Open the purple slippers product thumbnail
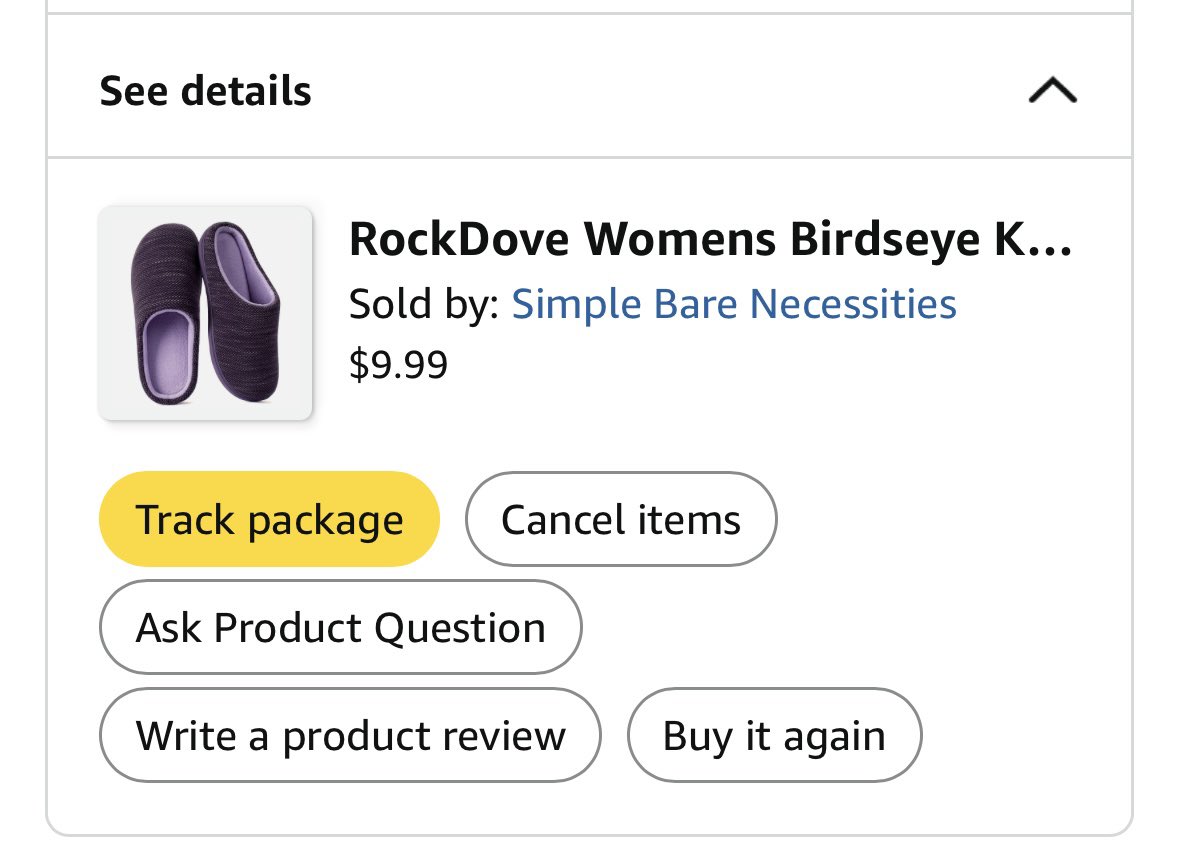Screen dimensions: 1179x853 point(205,313)
